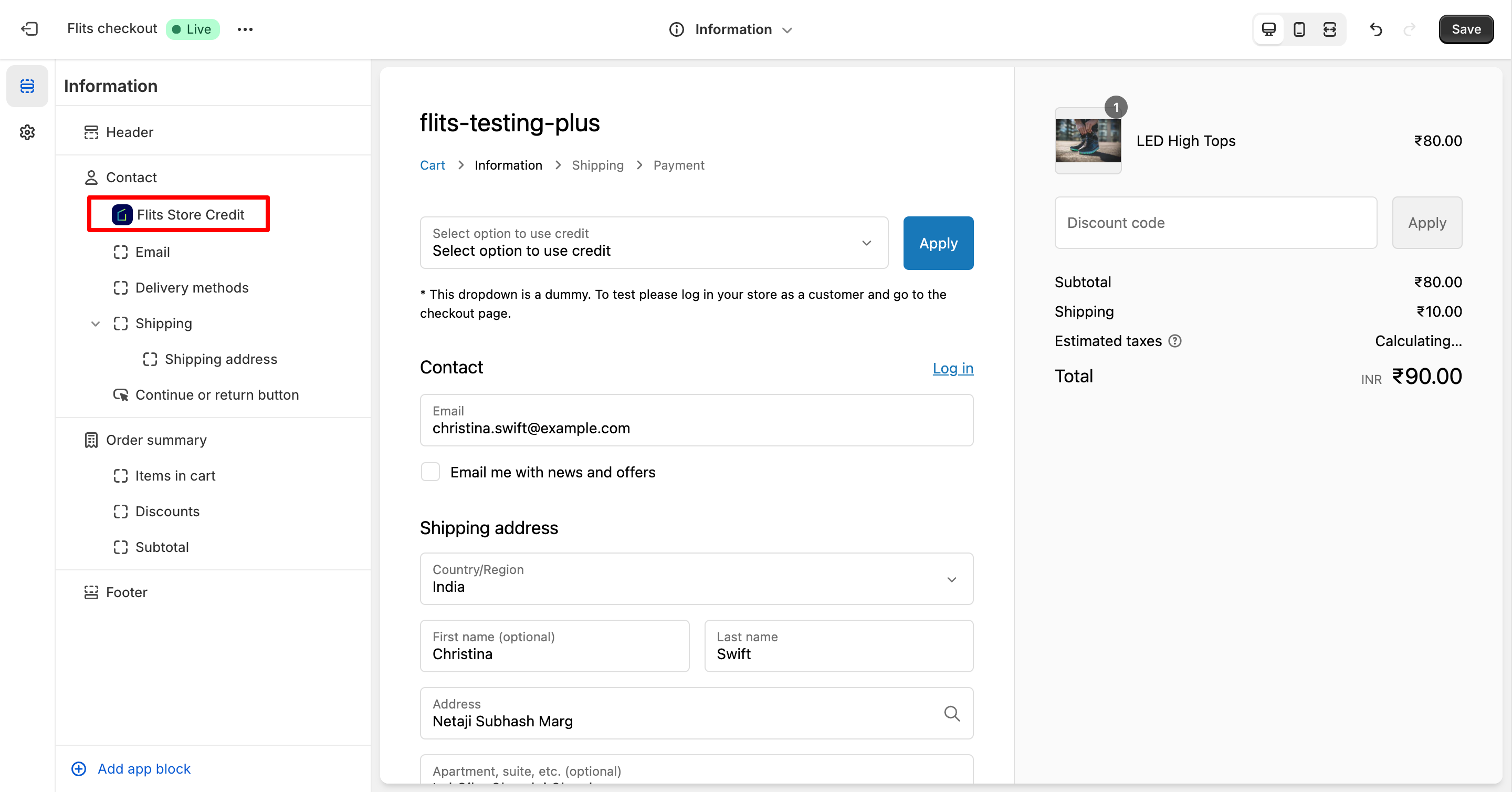Open the Country/Region dropdown
1512x792 pixels.
[696, 579]
